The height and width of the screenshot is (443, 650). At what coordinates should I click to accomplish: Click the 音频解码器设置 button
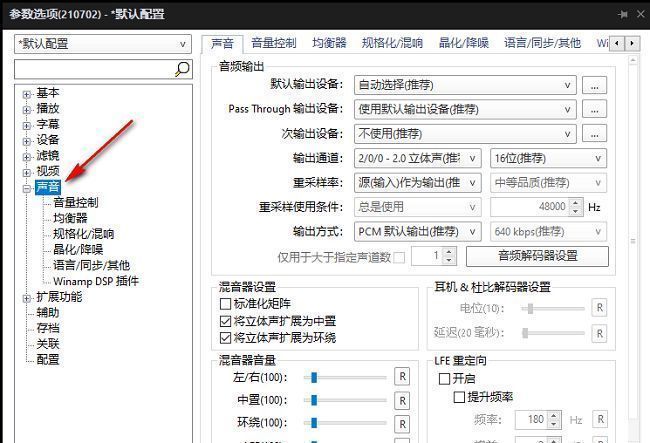[537, 256]
